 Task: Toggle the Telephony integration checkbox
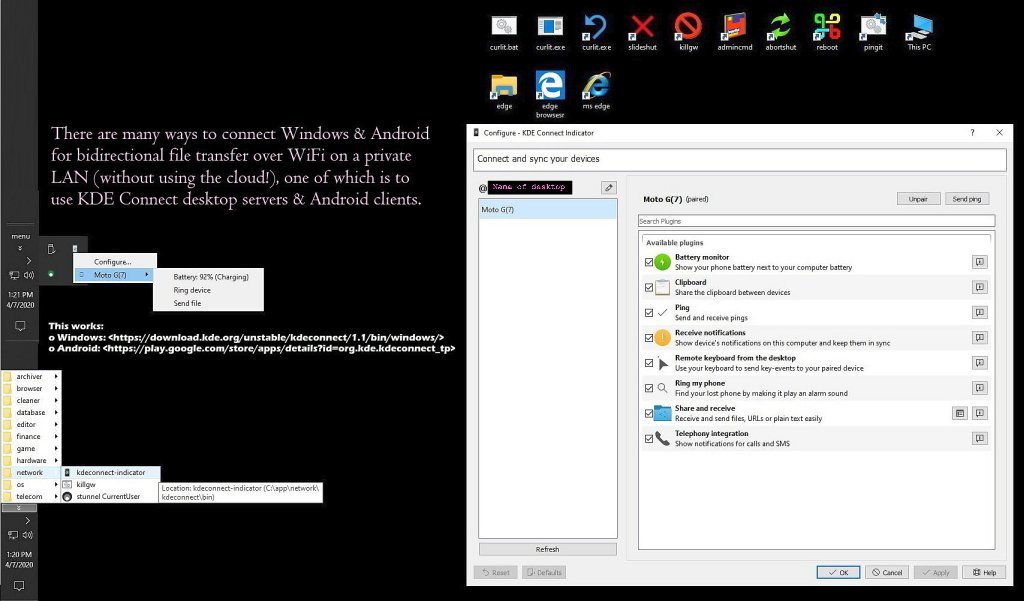click(x=648, y=439)
